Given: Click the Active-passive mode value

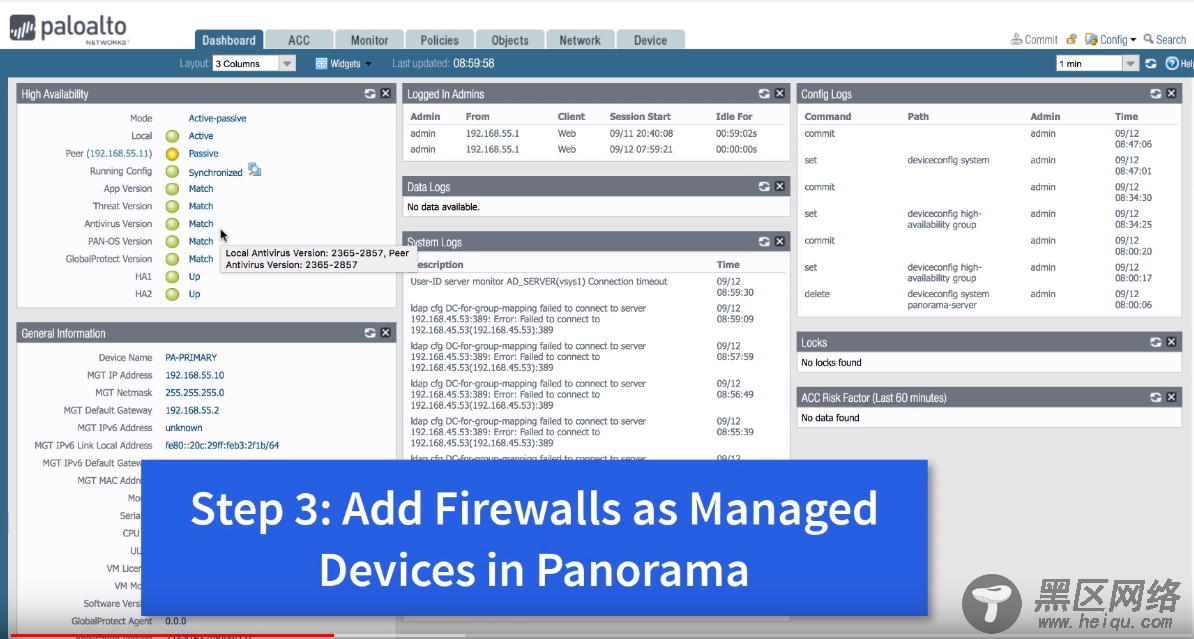Looking at the screenshot, I should [x=217, y=118].
